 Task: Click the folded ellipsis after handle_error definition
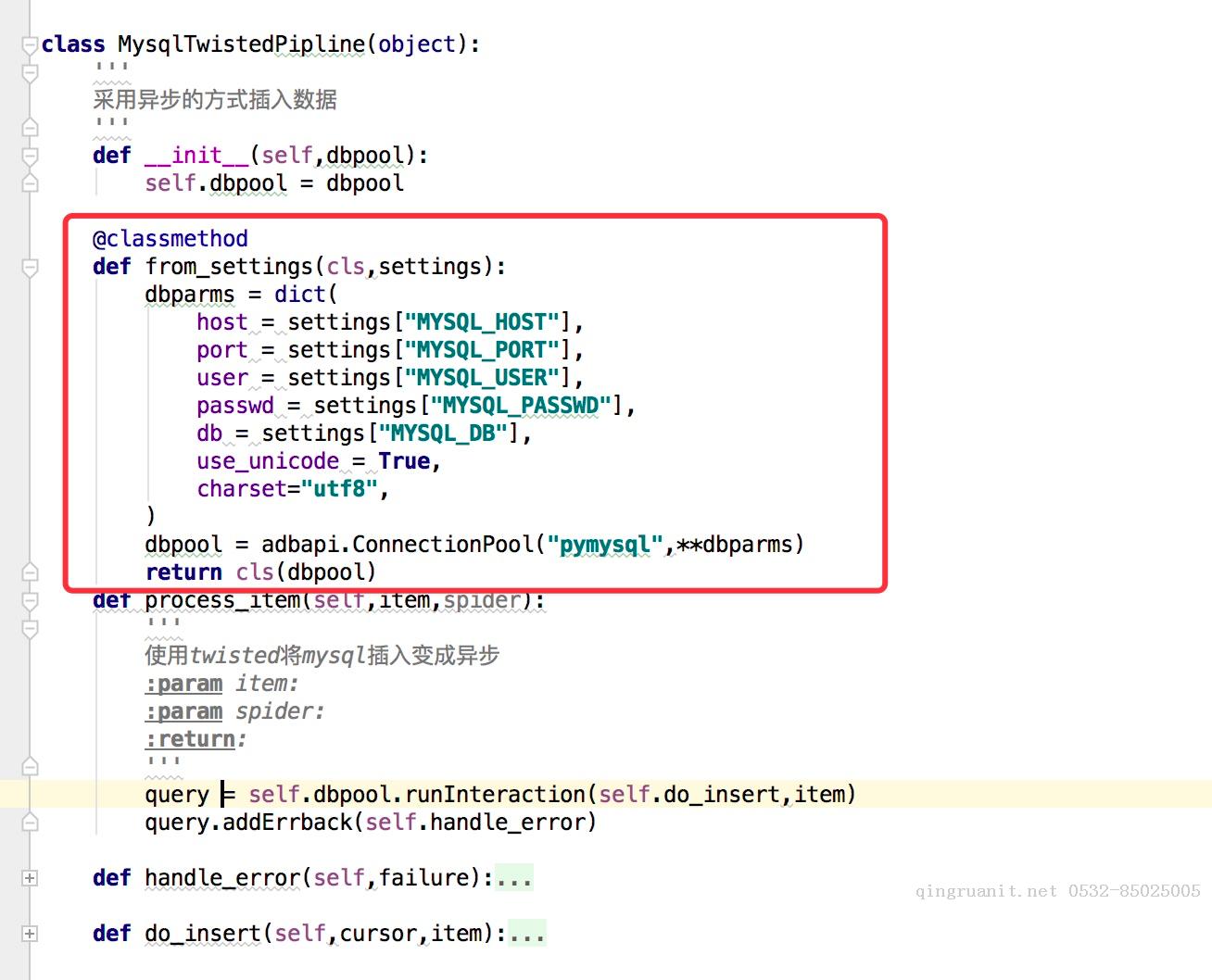click(514, 878)
